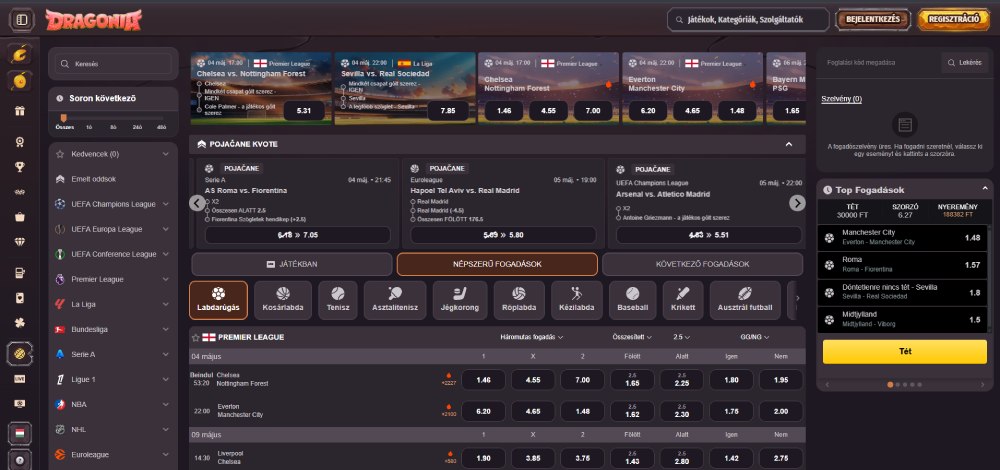The image size is (1000, 470).
Task: Select the Asztalitenisz sport
Action: [395, 300]
